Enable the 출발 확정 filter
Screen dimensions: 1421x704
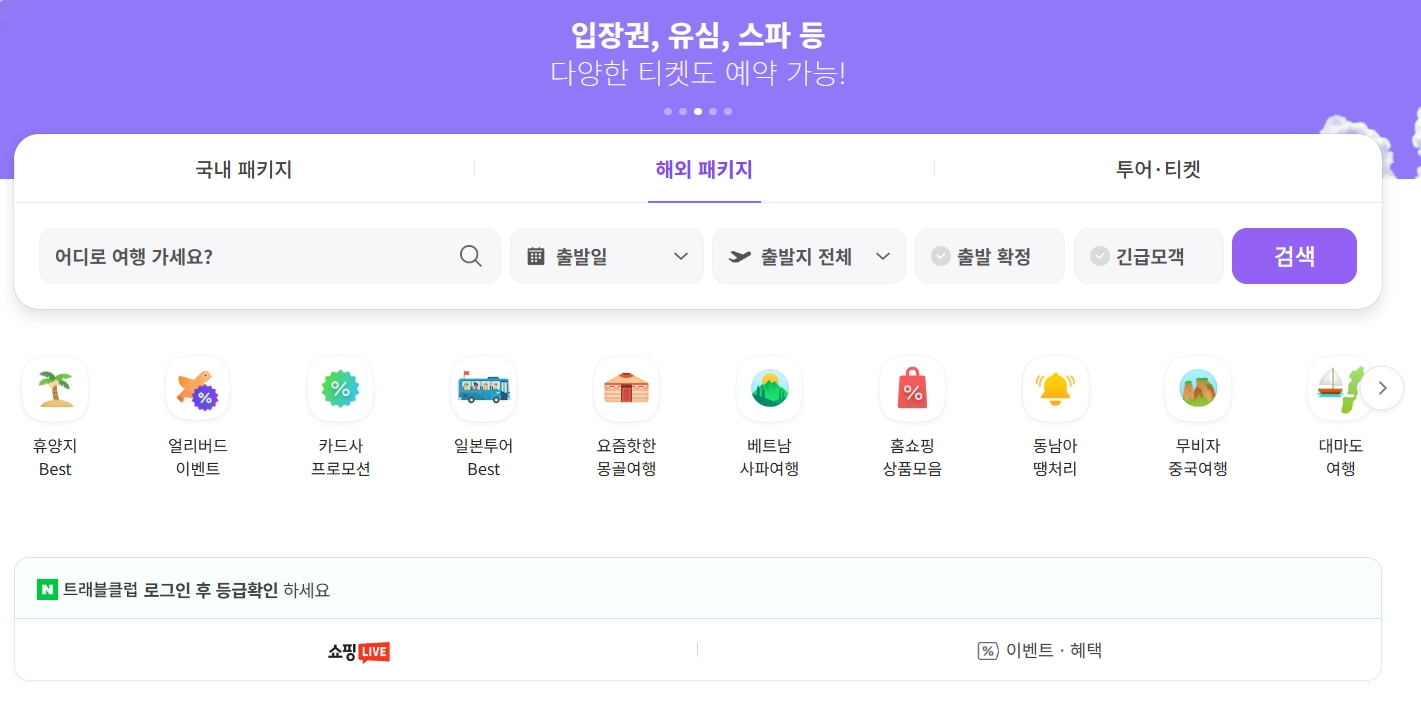(x=989, y=256)
